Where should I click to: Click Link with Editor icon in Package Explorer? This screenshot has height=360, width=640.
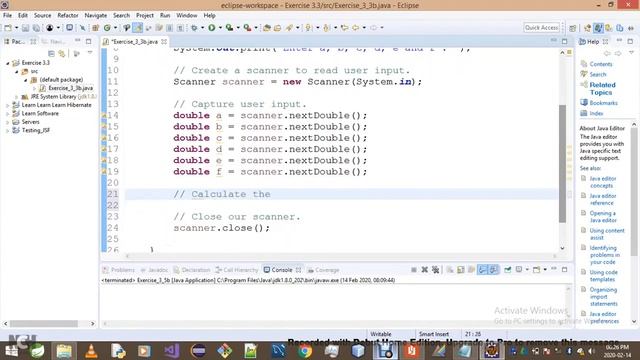tap(62, 53)
